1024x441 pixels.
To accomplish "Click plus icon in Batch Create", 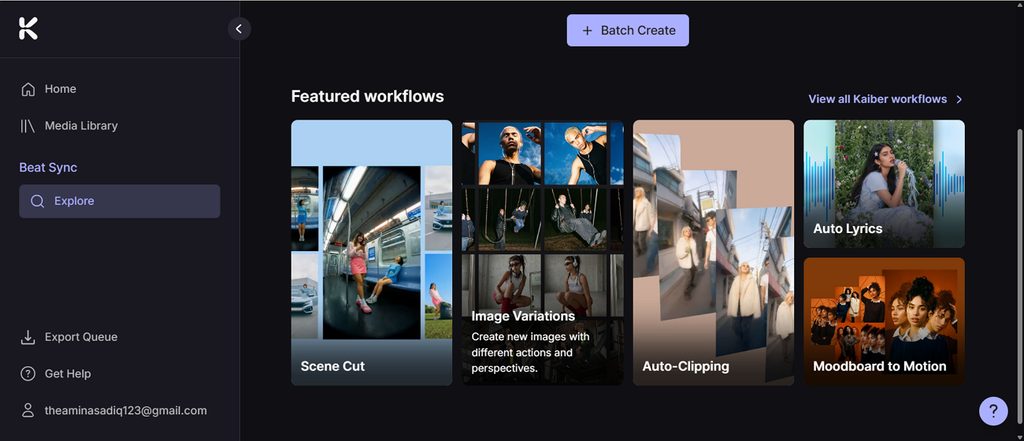I will (x=587, y=31).
